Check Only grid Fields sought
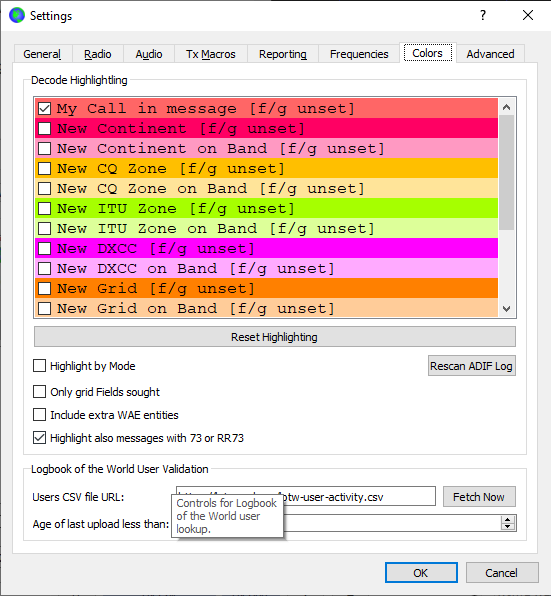 point(40,392)
